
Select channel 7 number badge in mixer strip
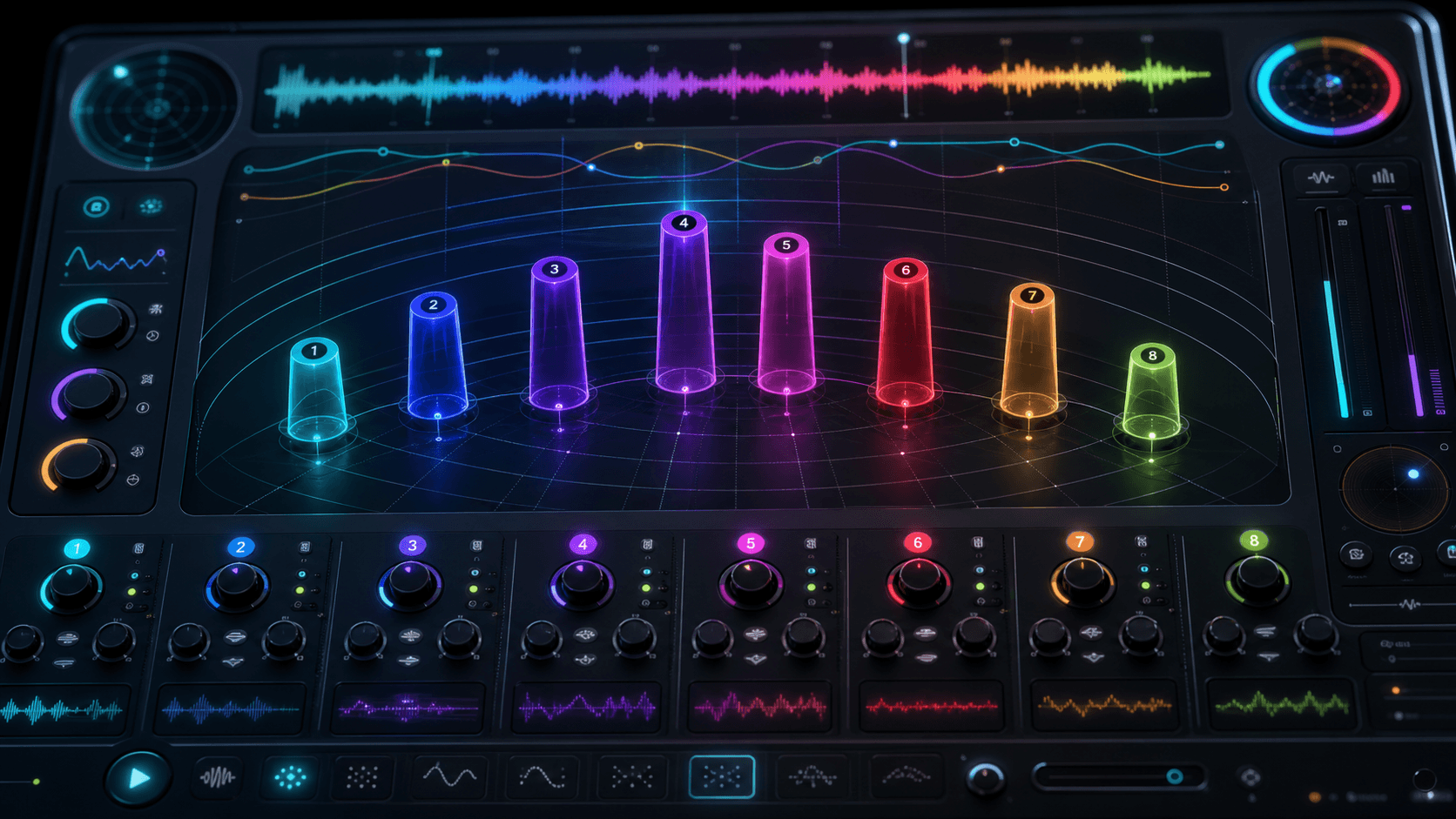[x=1080, y=541]
